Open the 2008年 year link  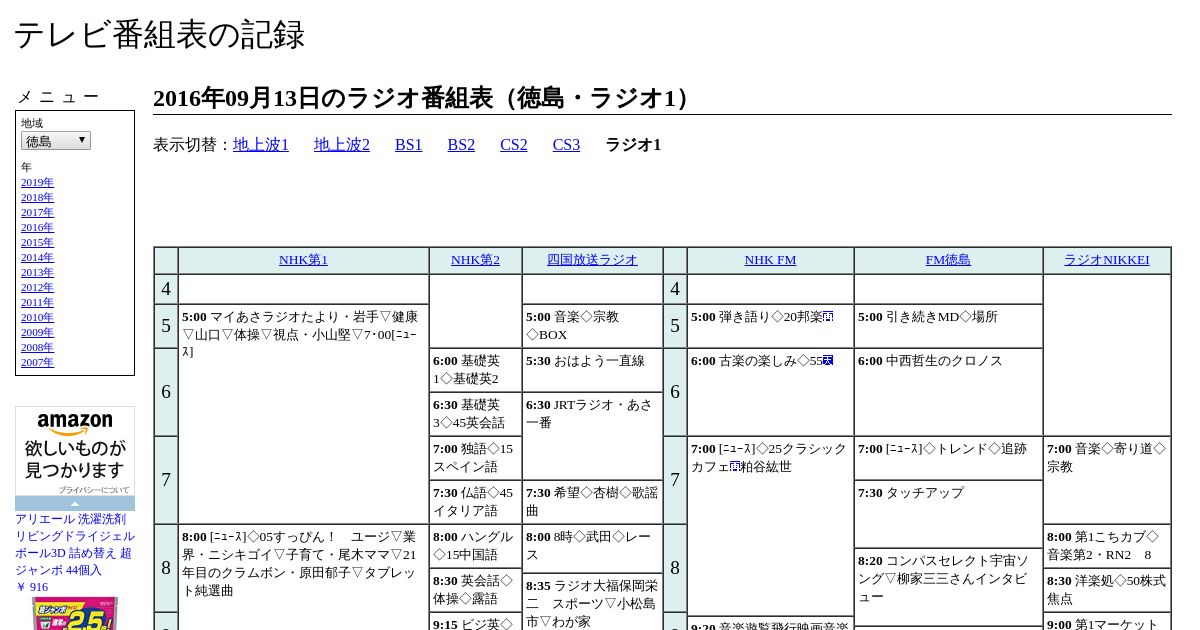tap(37, 347)
